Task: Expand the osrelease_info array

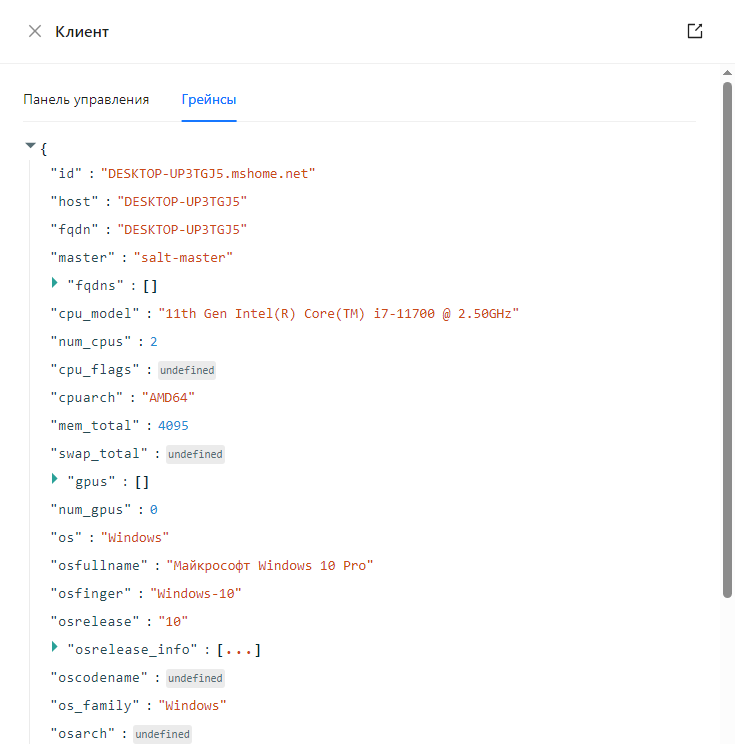Action: click(x=55, y=648)
